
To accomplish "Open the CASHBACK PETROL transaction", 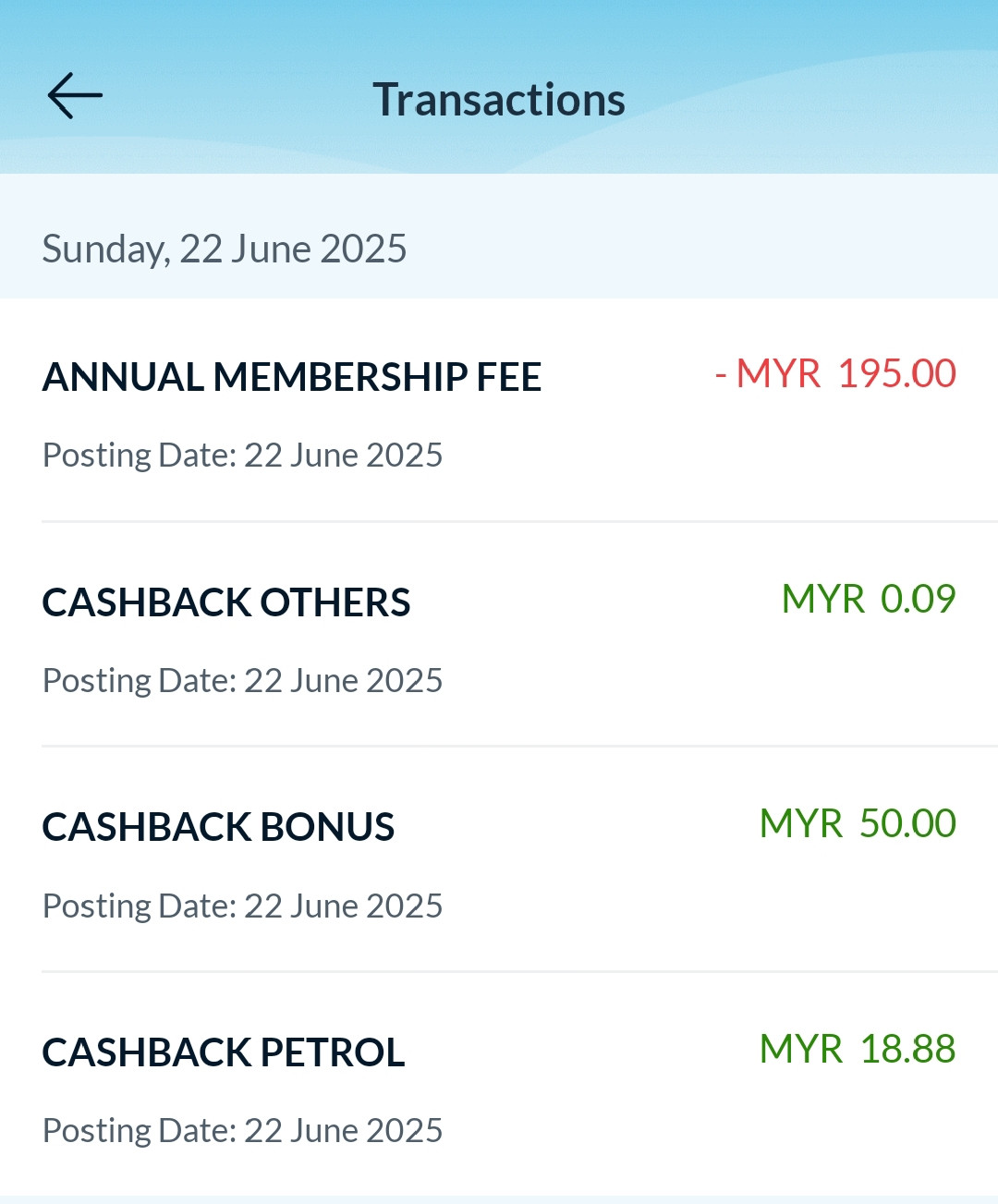I will (x=499, y=1085).
